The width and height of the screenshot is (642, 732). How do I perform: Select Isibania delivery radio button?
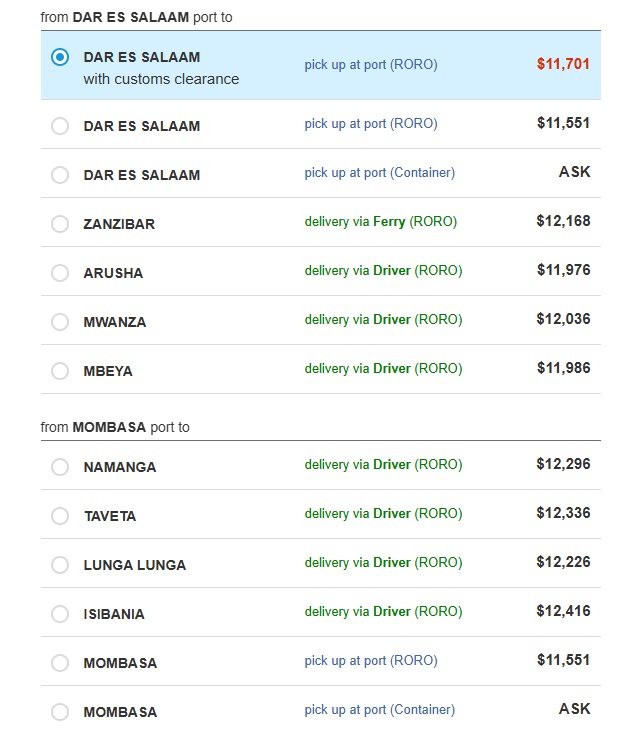pyautogui.click(x=60, y=614)
